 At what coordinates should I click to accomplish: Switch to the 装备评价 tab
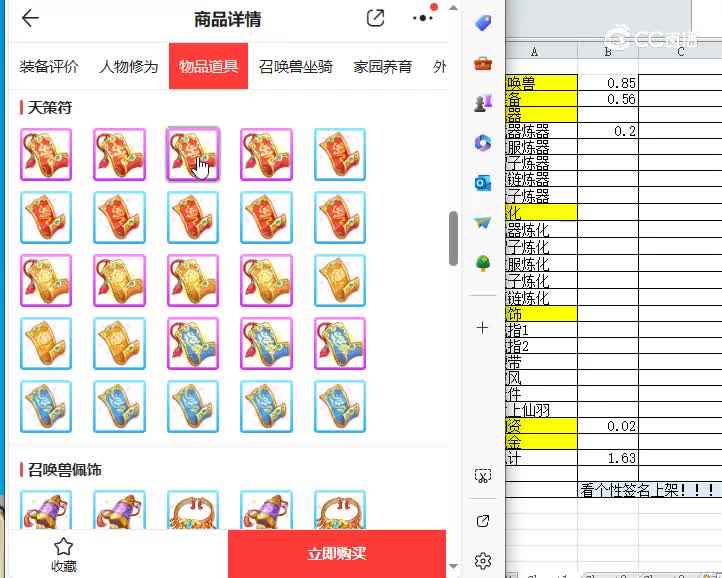(49, 66)
